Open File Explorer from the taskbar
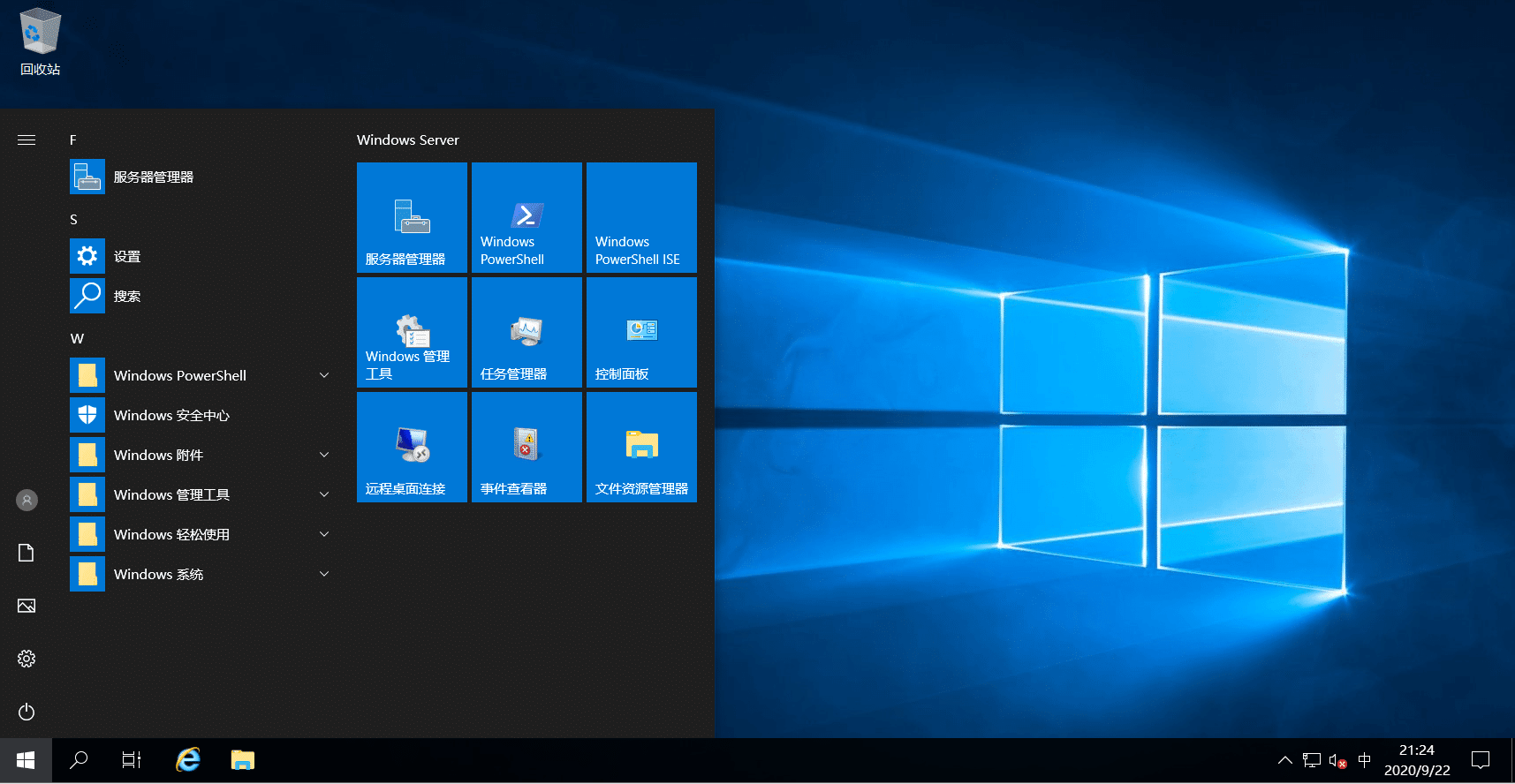 click(243, 760)
